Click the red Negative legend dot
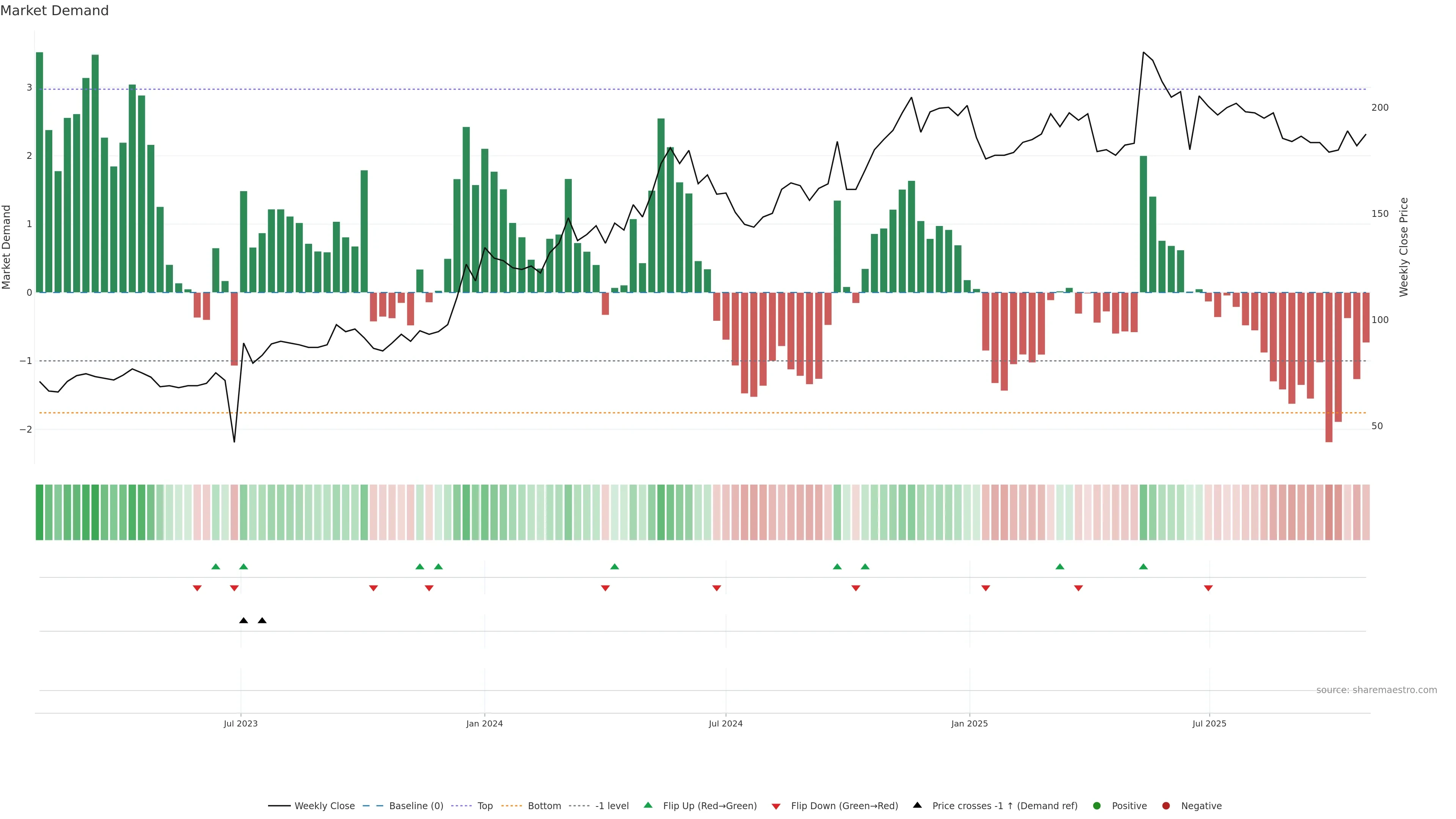Image resolution: width=1456 pixels, height=819 pixels. (1166, 805)
